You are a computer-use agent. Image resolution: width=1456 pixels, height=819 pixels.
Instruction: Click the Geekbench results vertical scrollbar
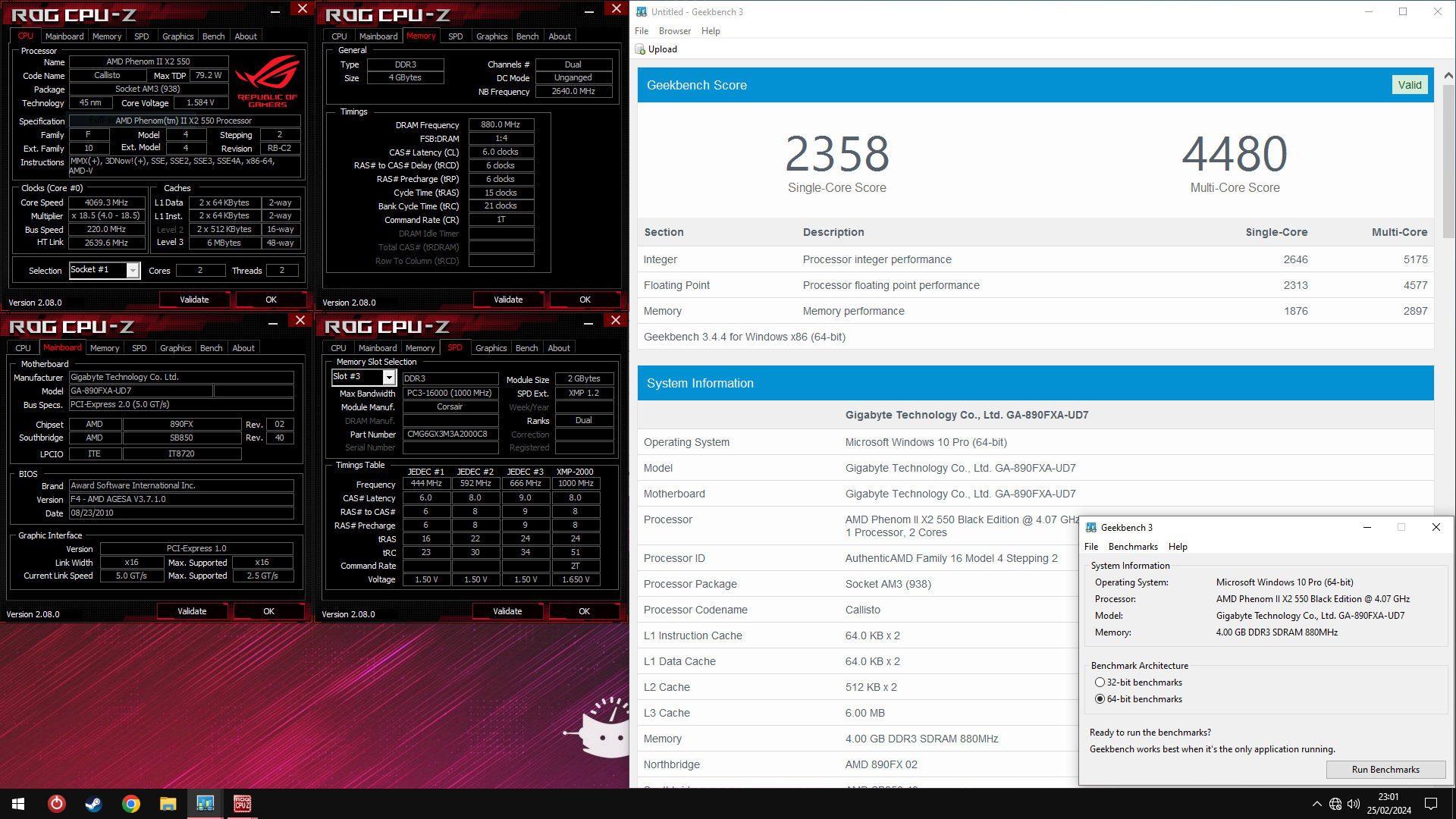point(1448,162)
